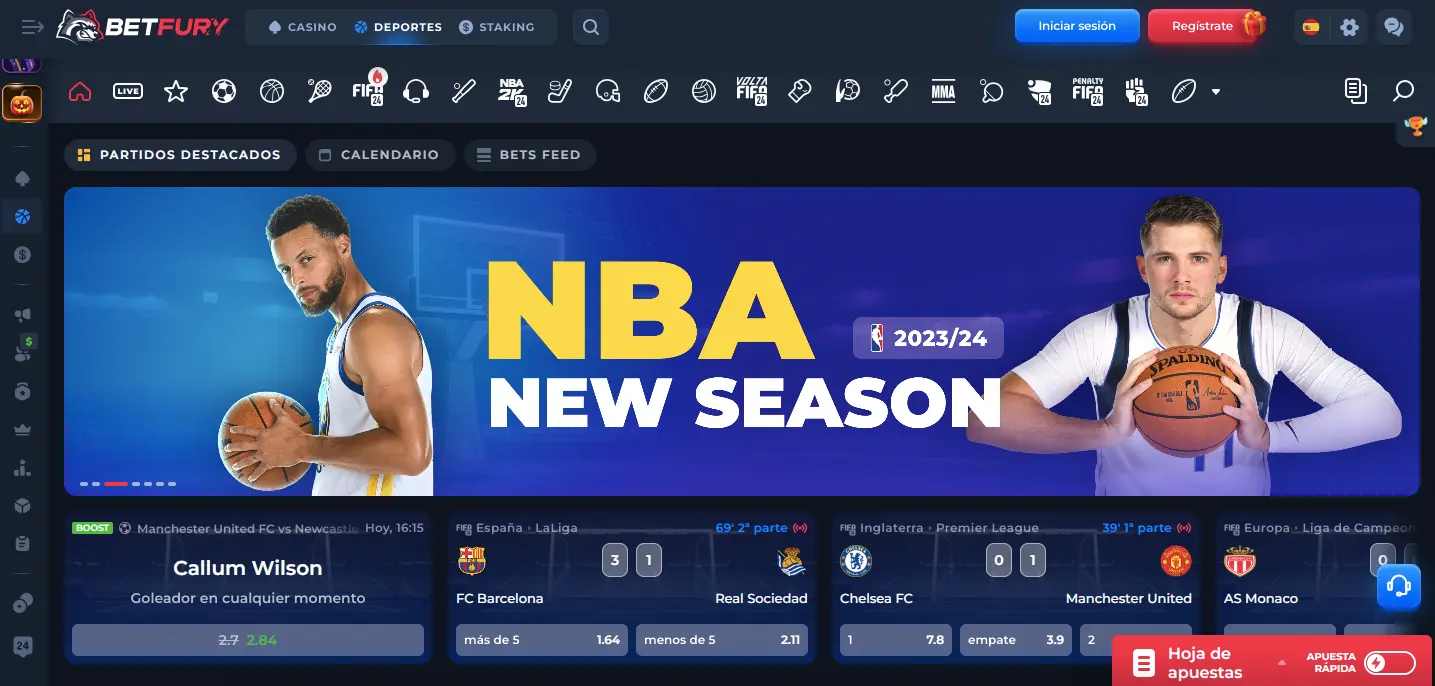Viewport: 1435px width, 686px height.
Task: Click the crown sidebar icon
Action: click(x=22, y=429)
